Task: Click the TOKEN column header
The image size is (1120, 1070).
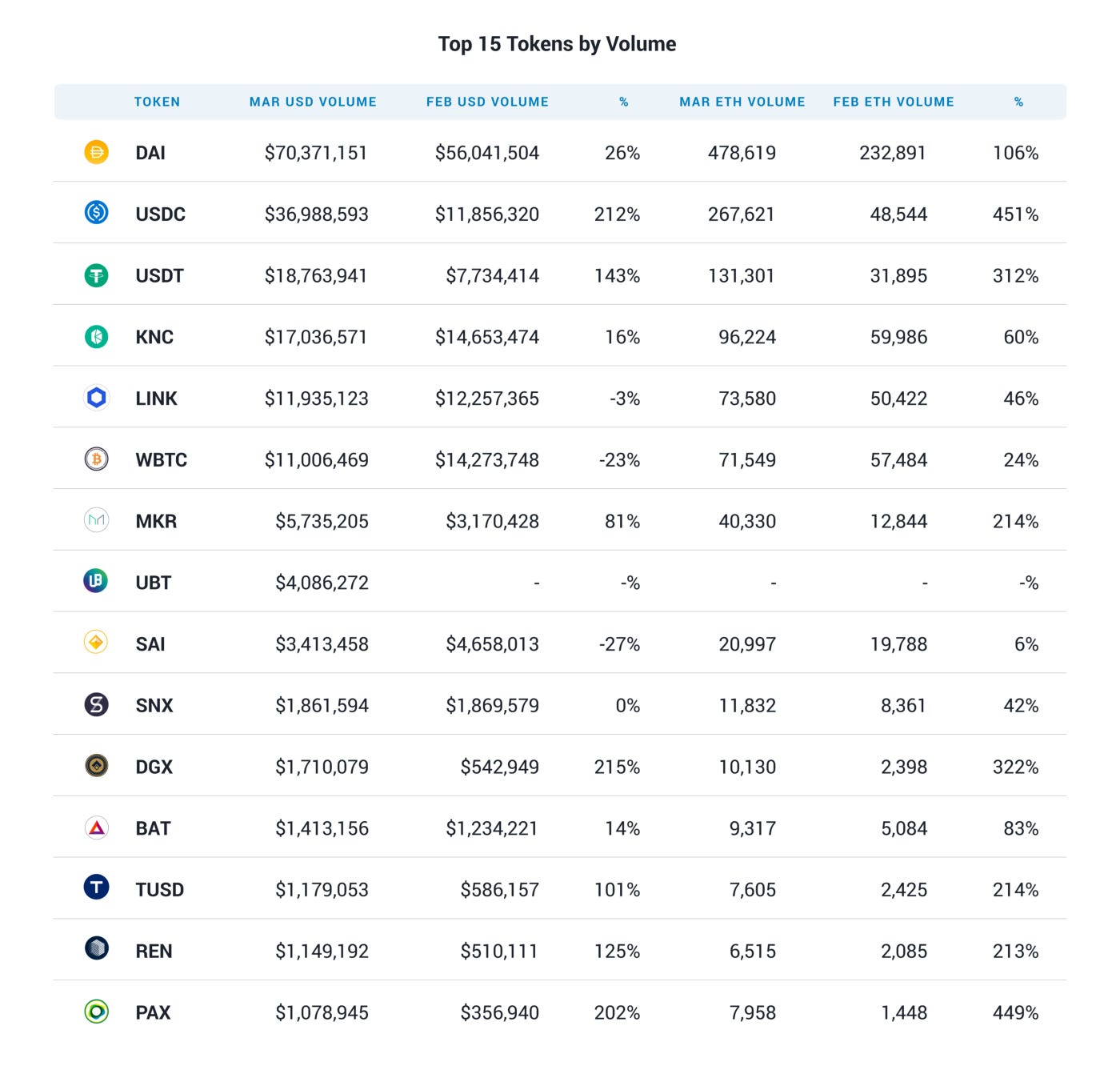Action: (x=157, y=102)
